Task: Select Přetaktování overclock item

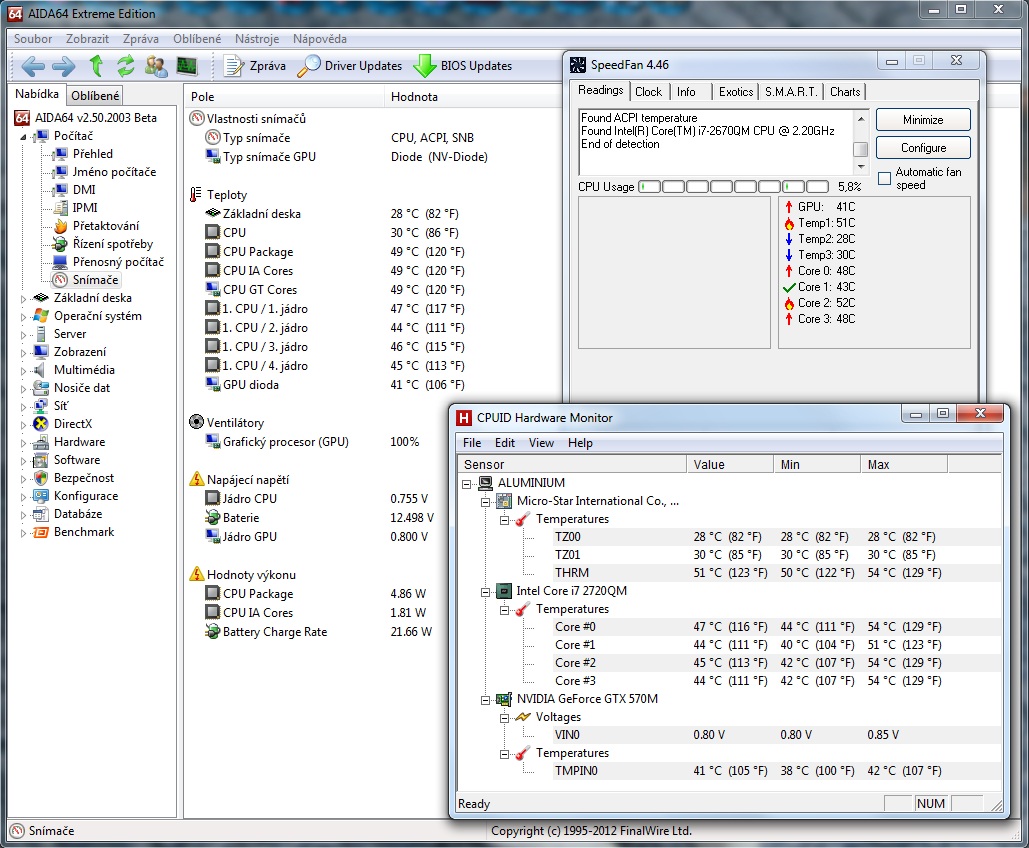Action: pyautogui.click(x=106, y=226)
